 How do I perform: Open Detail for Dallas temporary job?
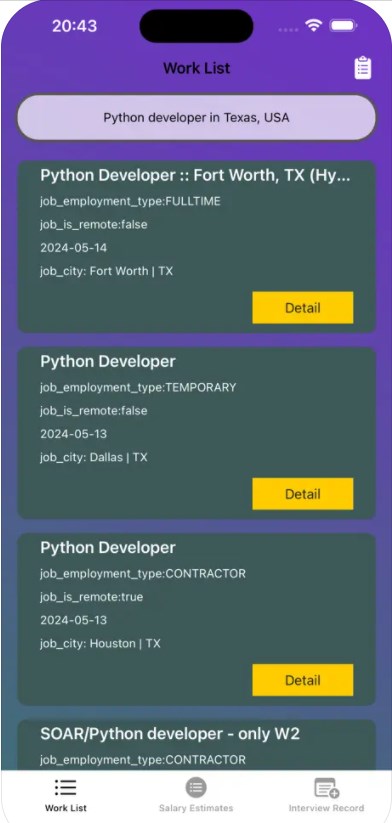pos(302,494)
